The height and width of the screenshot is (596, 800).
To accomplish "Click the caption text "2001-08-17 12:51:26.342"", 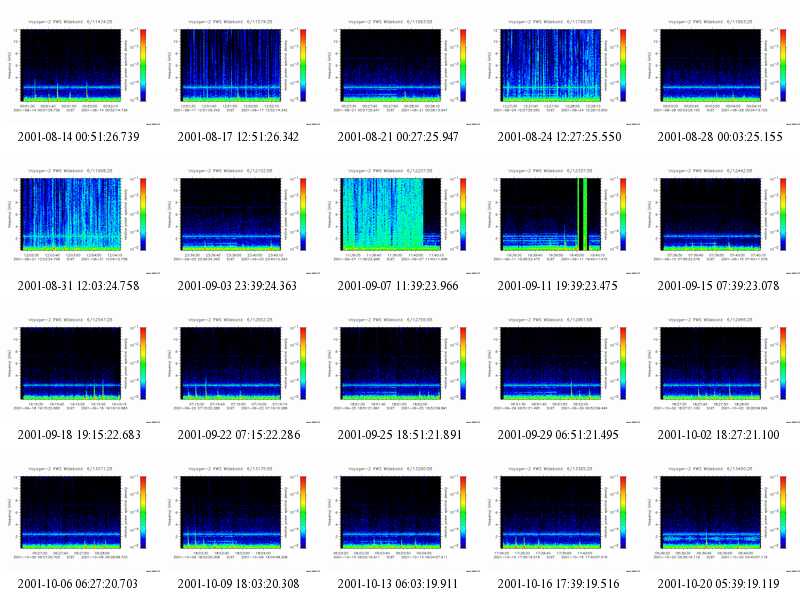I will tap(238, 137).
